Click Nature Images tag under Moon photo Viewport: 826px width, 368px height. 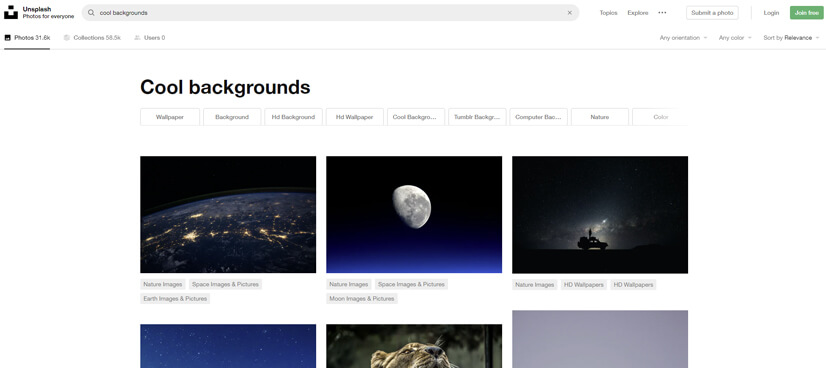(x=349, y=284)
